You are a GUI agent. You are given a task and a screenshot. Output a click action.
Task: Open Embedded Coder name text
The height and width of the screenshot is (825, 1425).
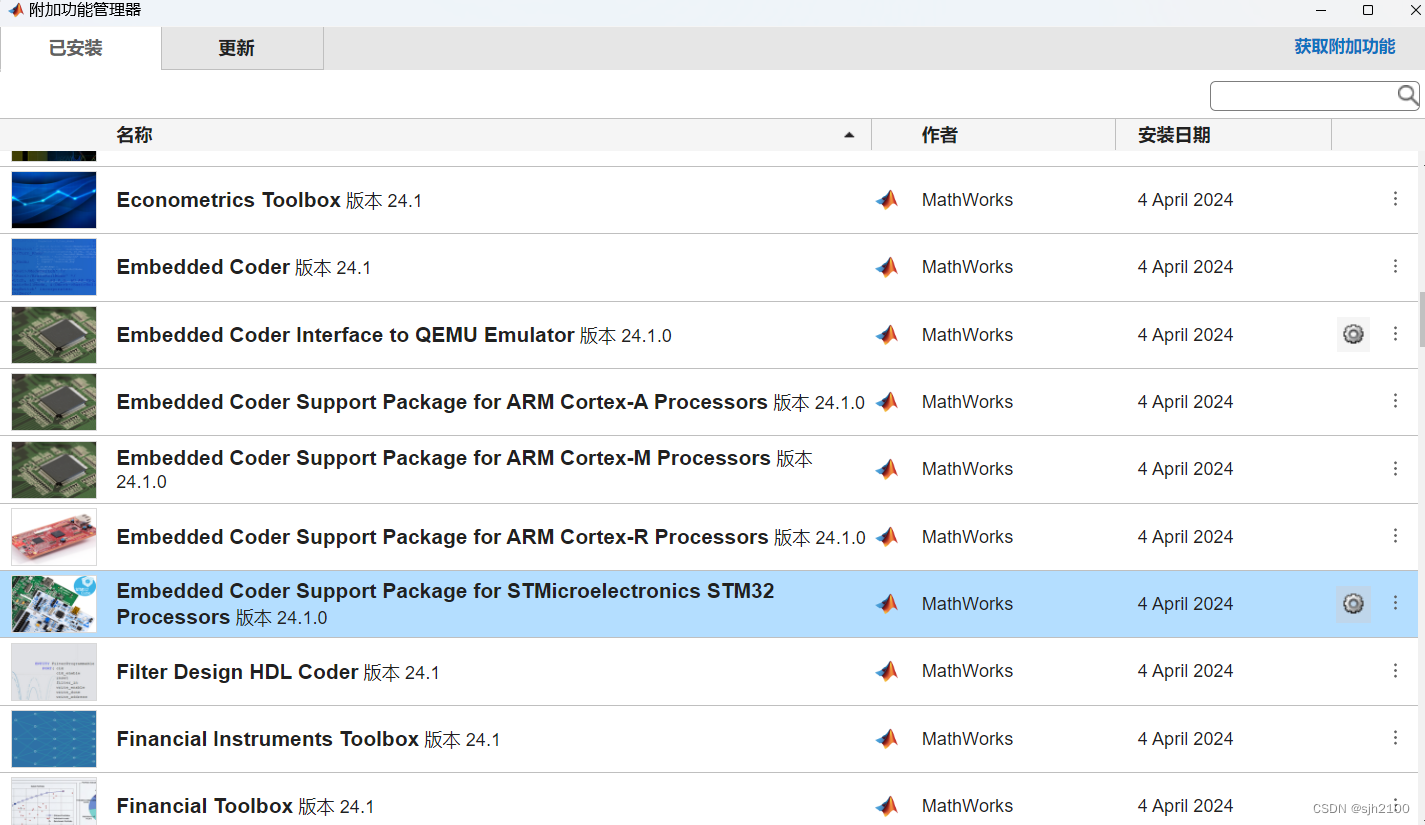[x=203, y=267]
